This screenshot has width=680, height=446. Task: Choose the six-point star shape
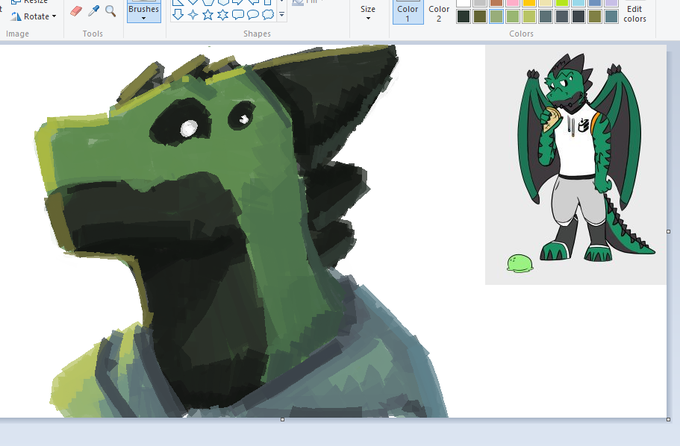coord(223,14)
